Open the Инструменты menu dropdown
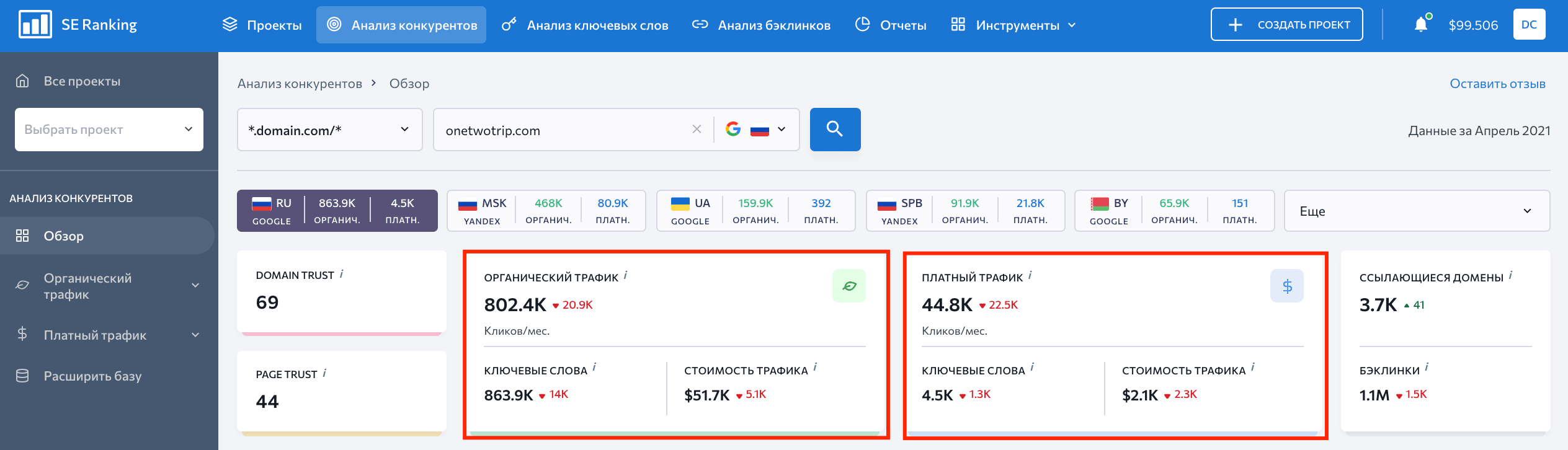This screenshot has height=450, width=1568. (x=1013, y=25)
